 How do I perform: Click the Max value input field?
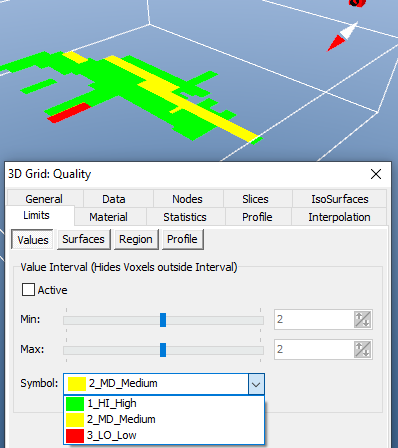313,349
